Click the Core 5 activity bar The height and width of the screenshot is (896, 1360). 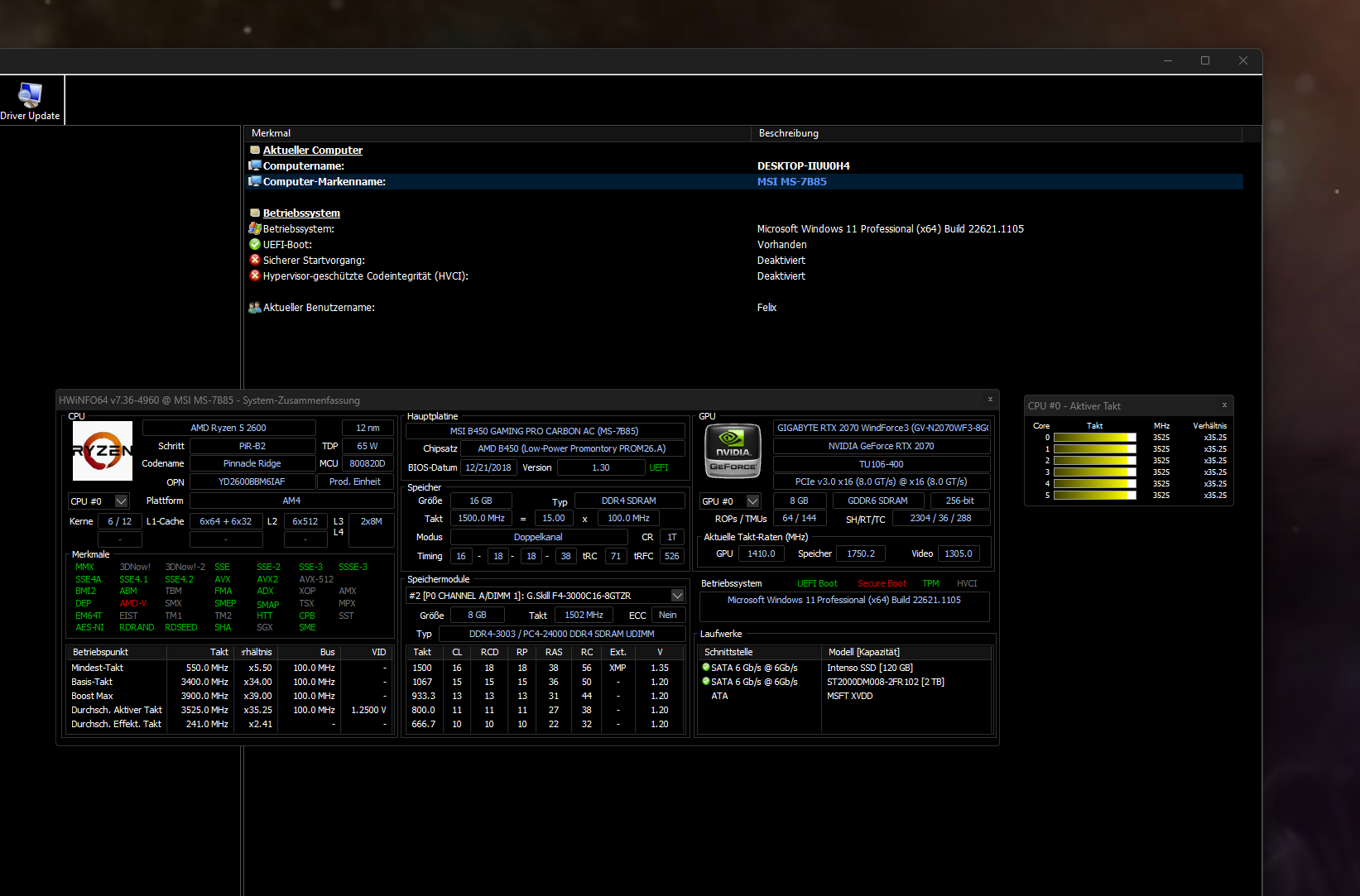(x=1094, y=496)
